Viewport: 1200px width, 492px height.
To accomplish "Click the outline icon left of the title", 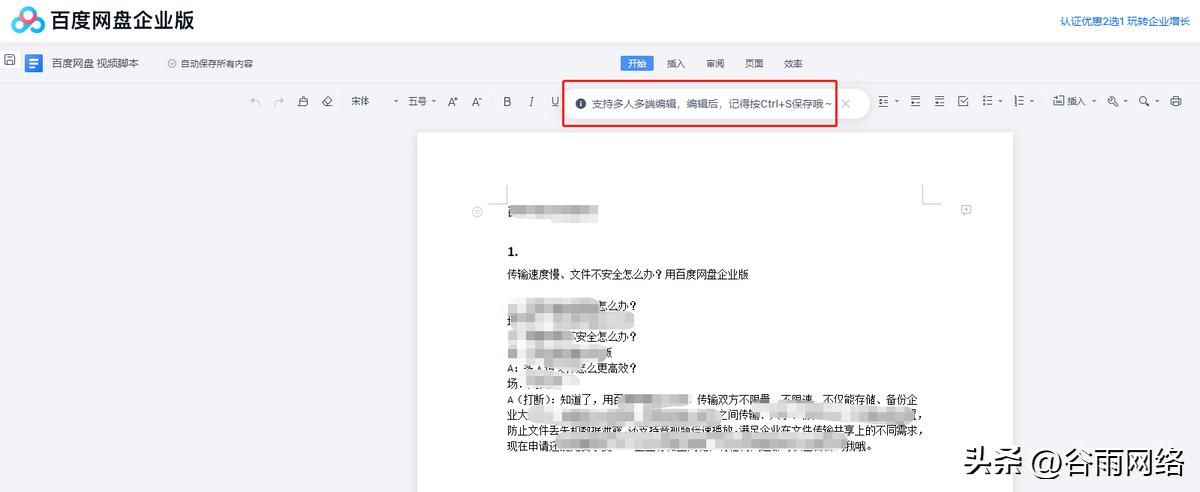I will pos(477,211).
